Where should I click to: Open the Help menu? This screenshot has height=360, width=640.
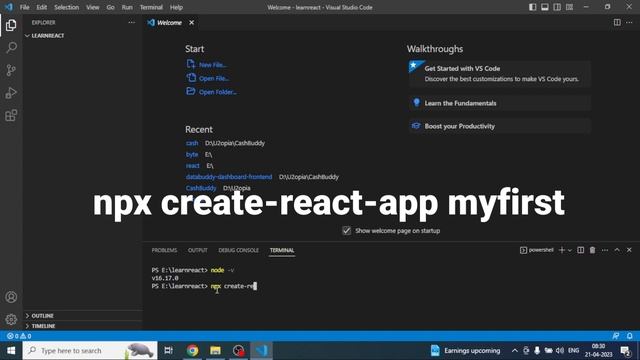(176, 7)
